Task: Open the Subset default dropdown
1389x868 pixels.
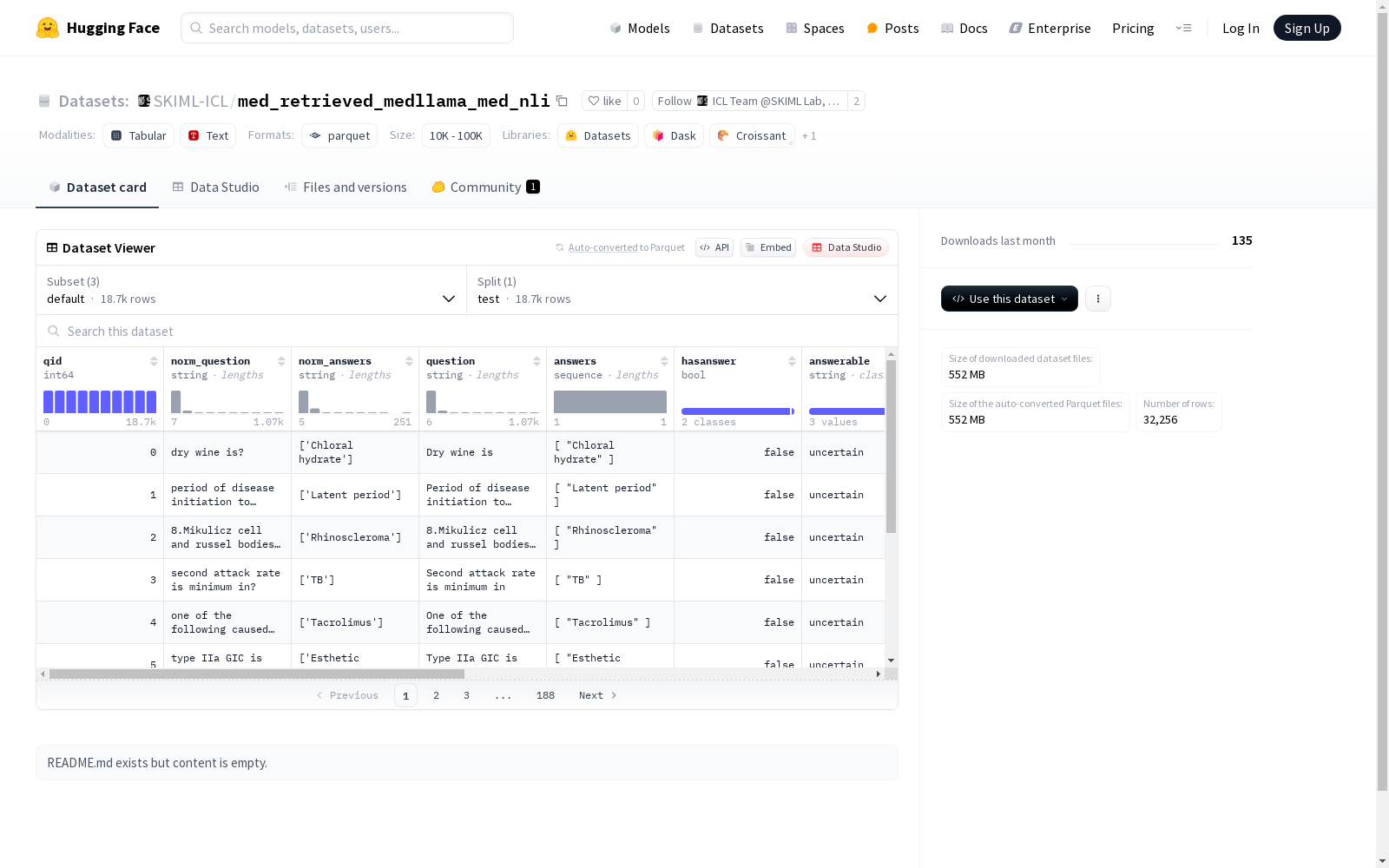Action: (252, 290)
